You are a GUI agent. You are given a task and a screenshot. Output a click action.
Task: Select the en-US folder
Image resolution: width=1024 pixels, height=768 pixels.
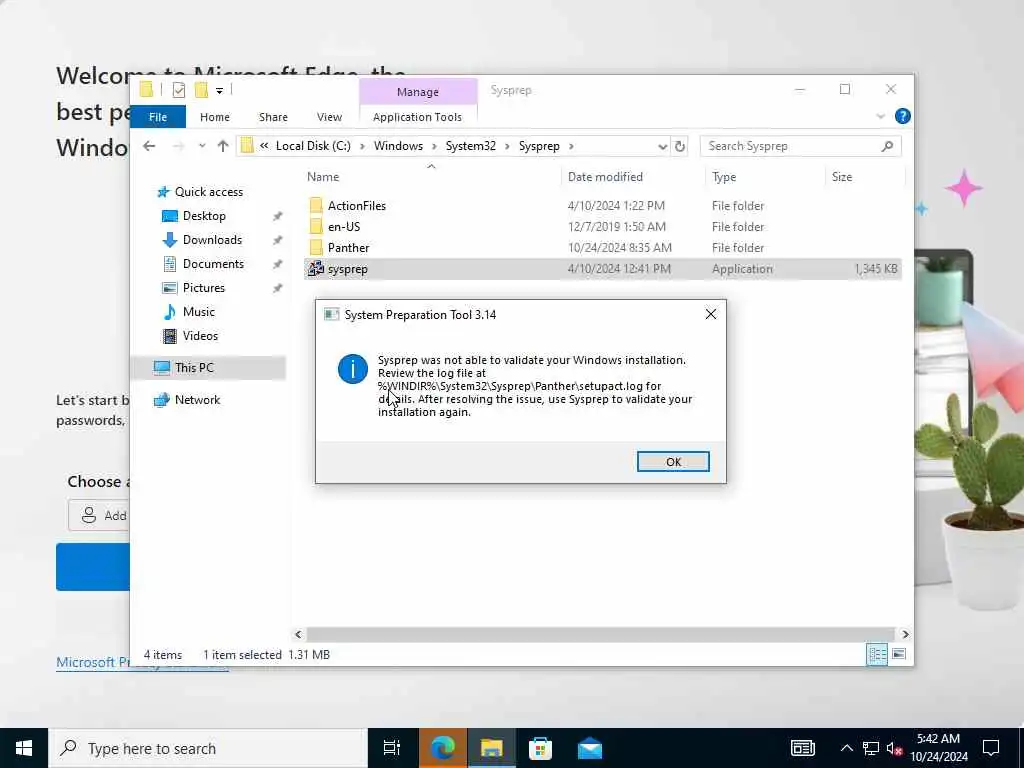click(344, 227)
